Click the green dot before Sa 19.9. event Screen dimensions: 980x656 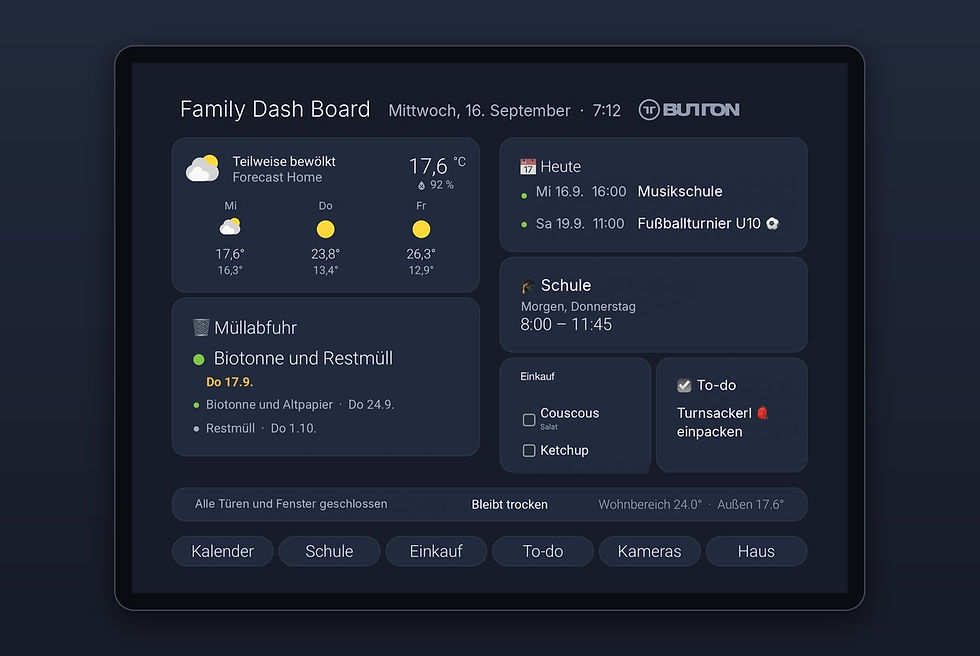pyautogui.click(x=524, y=224)
